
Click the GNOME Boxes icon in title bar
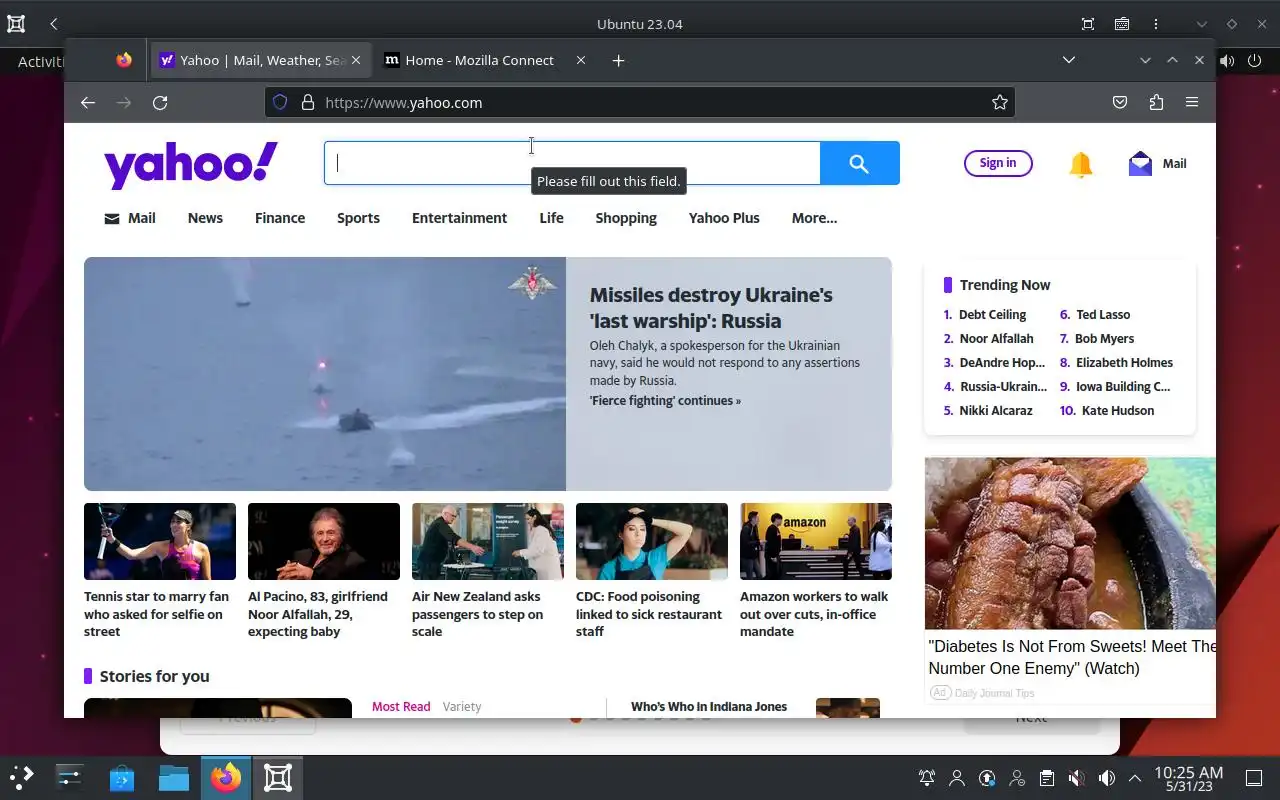16,23
